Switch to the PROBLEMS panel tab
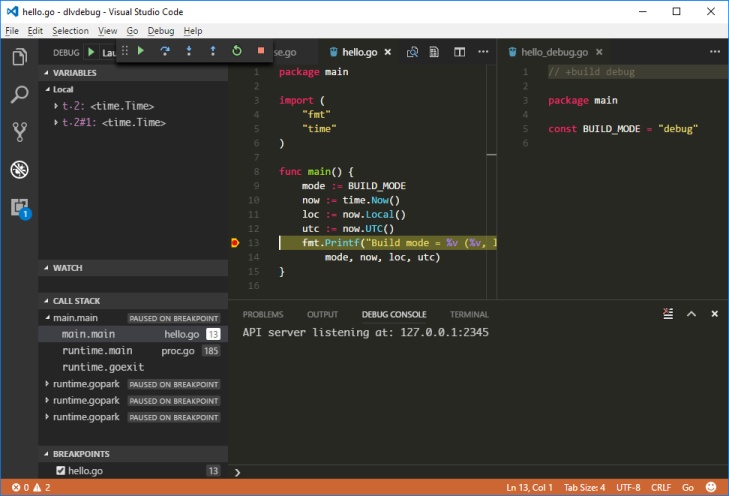 tap(263, 314)
